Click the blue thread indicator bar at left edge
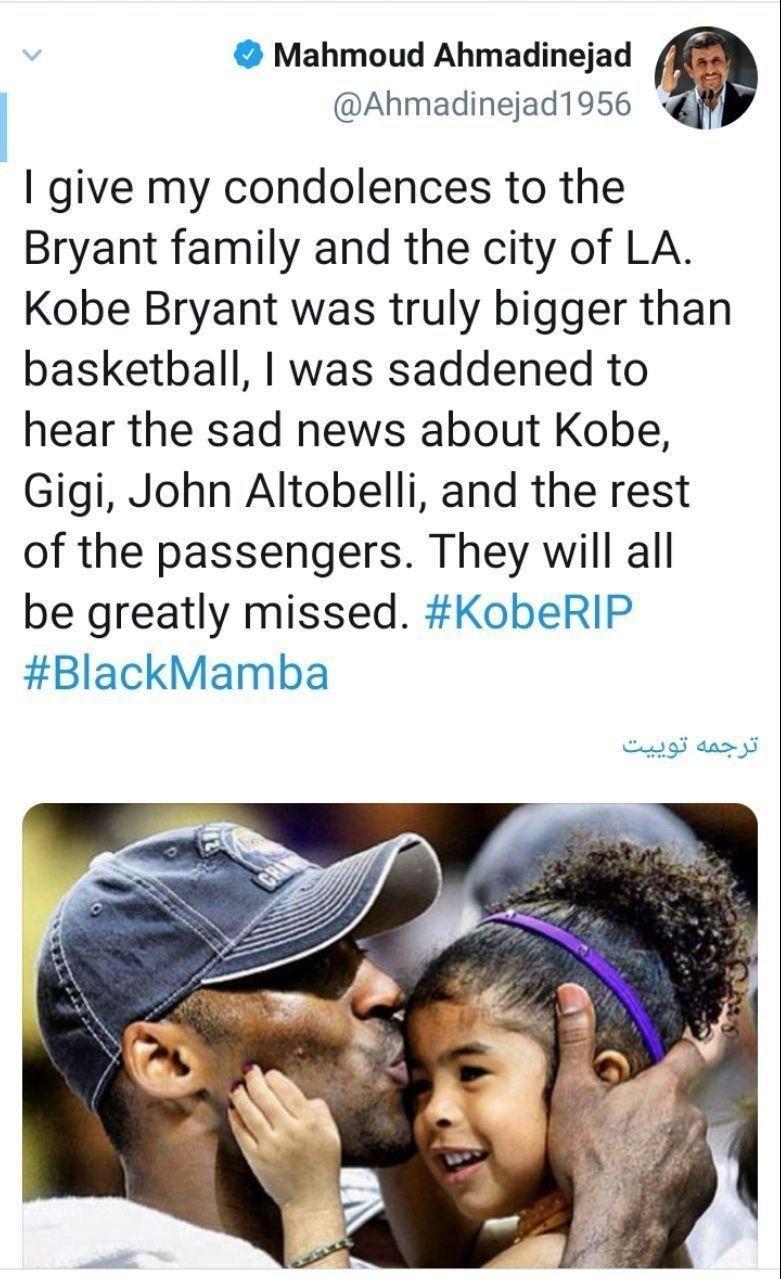This screenshot has width=781, height=1279. click(x=3, y=127)
